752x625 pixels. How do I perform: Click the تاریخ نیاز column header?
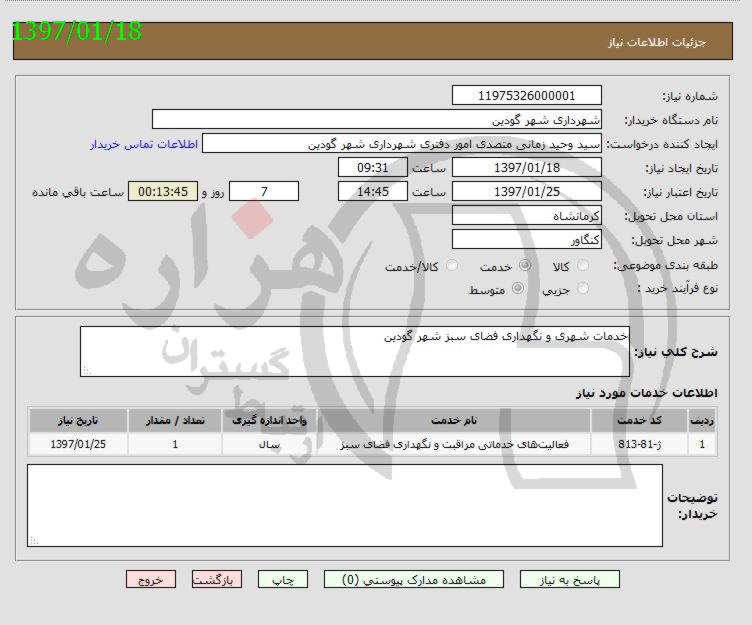point(78,421)
